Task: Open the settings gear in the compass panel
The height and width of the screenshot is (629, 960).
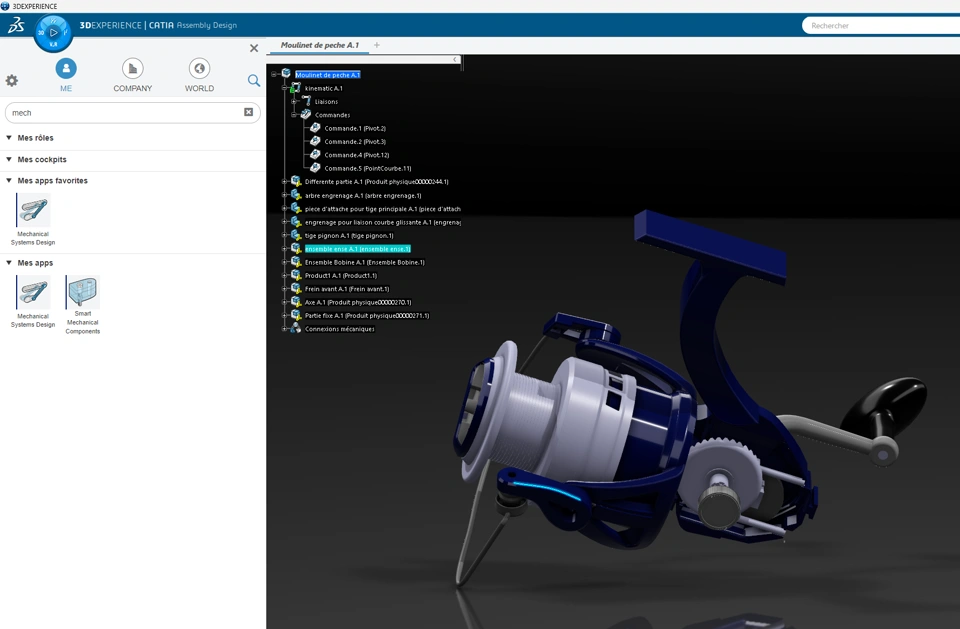Action: [12, 80]
